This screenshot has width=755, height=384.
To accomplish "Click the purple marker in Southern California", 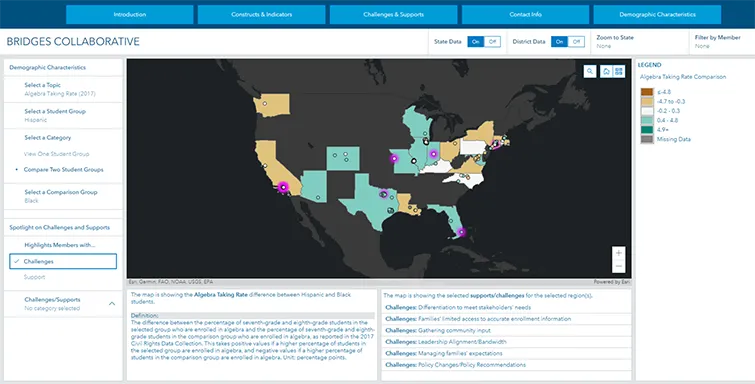I will (283, 187).
